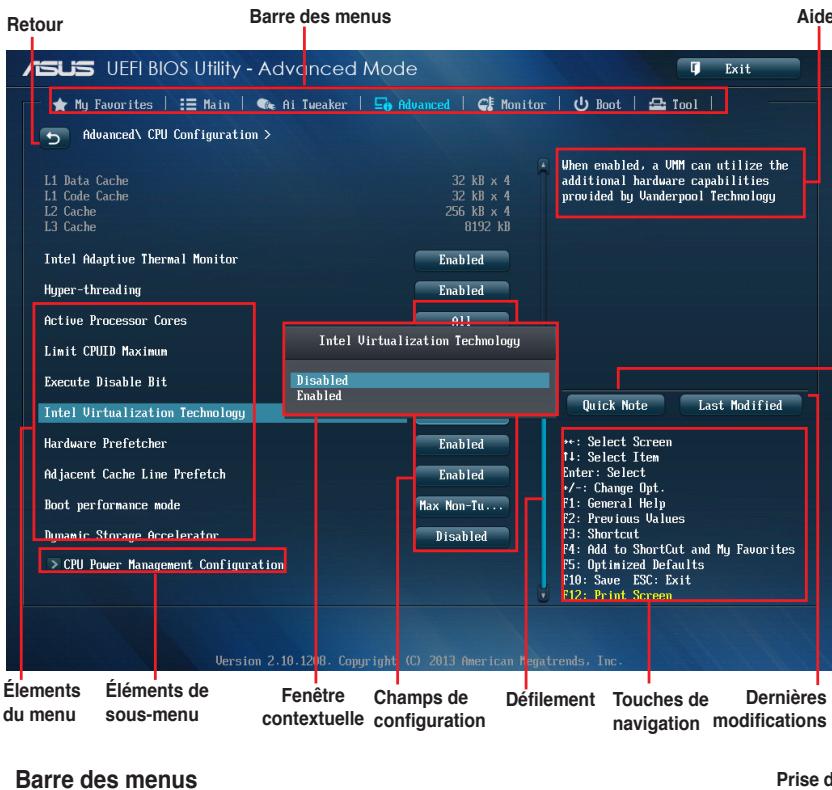
Task: Click the blue scrollbar thumb
Action: click(543, 501)
